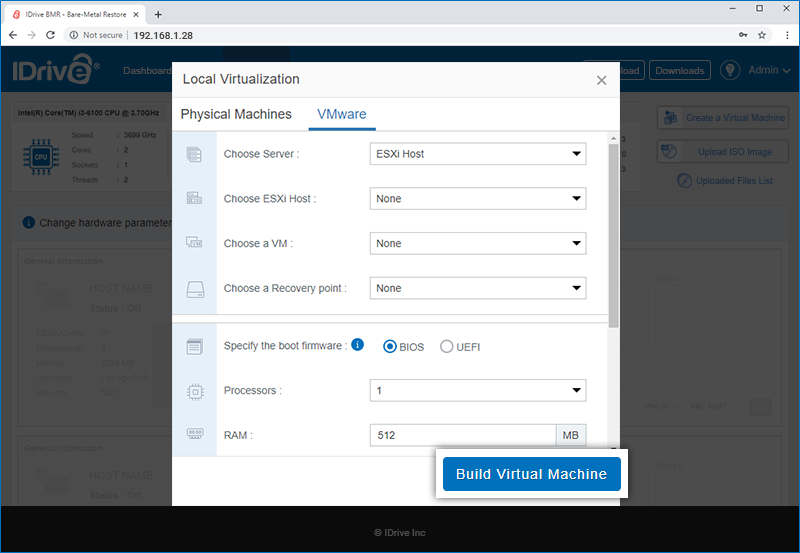Click the dialog's vertical scrollbar thumb
The image size is (800, 553).
click(x=613, y=236)
